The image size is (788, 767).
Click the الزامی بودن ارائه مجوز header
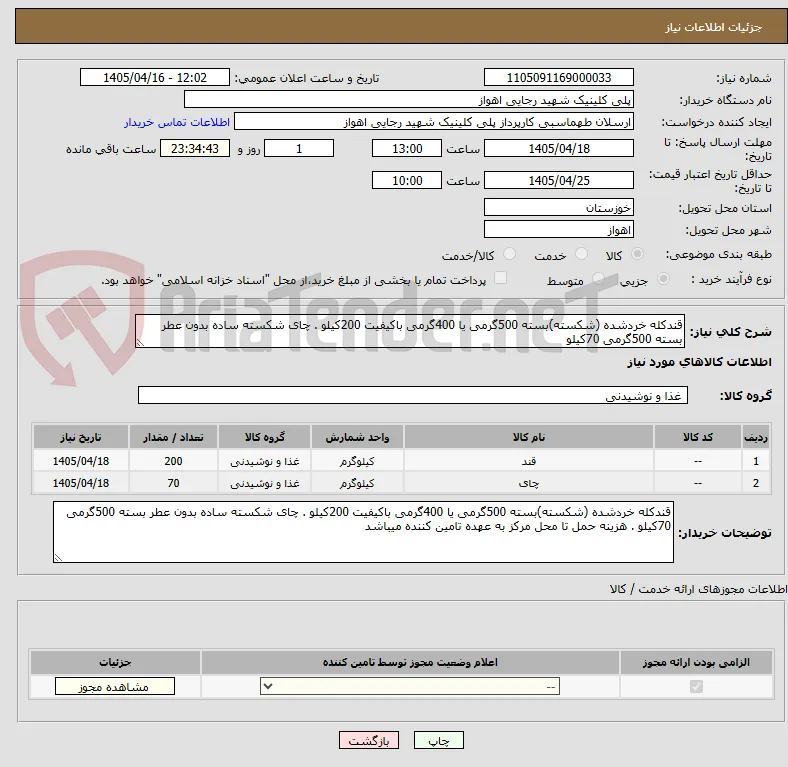696,662
